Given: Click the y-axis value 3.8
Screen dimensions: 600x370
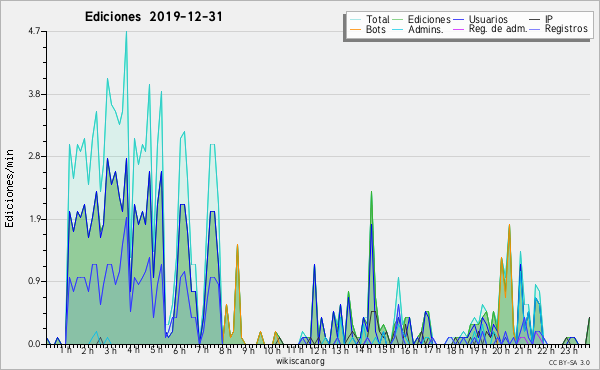Looking at the screenshot, I should pyautogui.click(x=34, y=94).
